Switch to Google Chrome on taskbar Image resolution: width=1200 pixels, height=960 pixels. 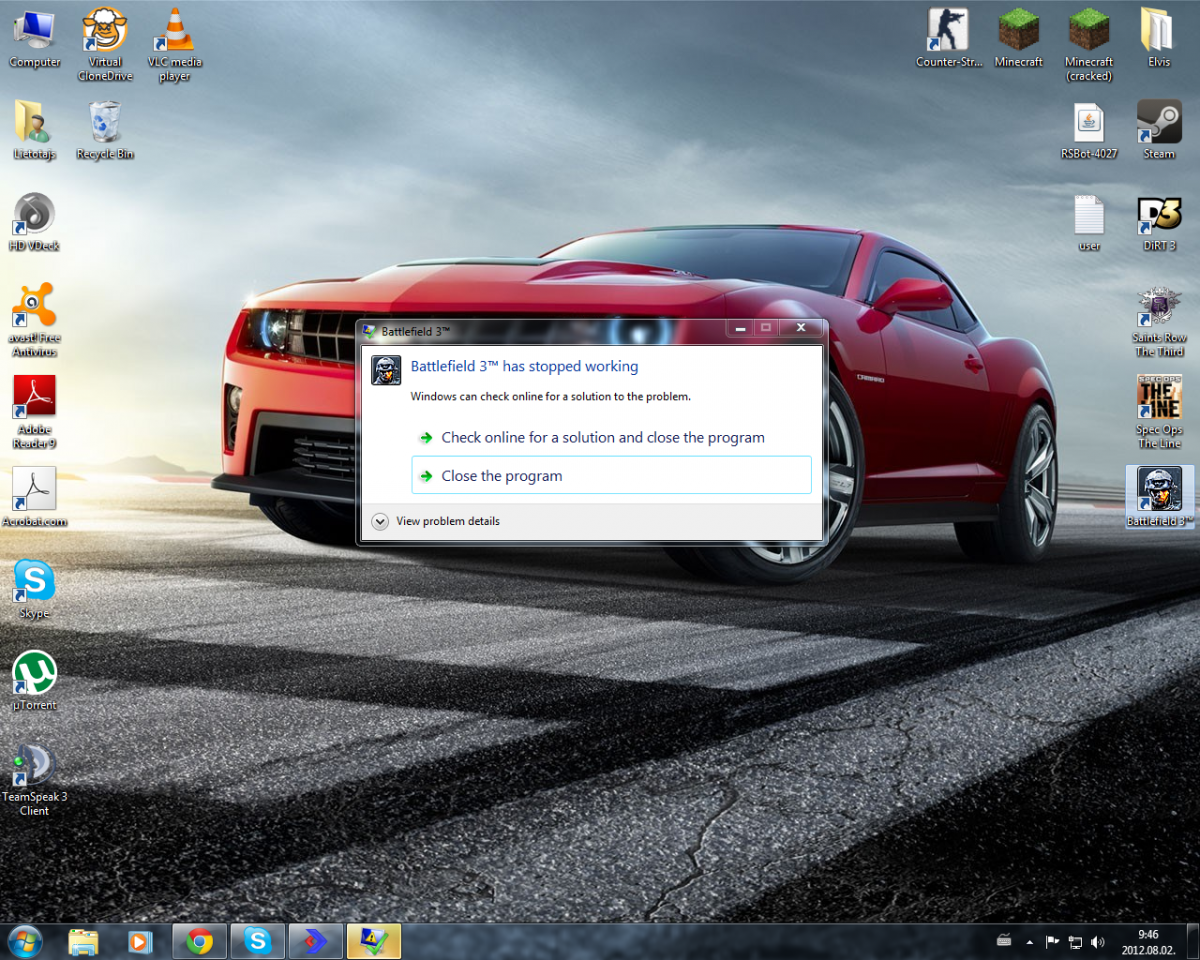(x=199, y=941)
